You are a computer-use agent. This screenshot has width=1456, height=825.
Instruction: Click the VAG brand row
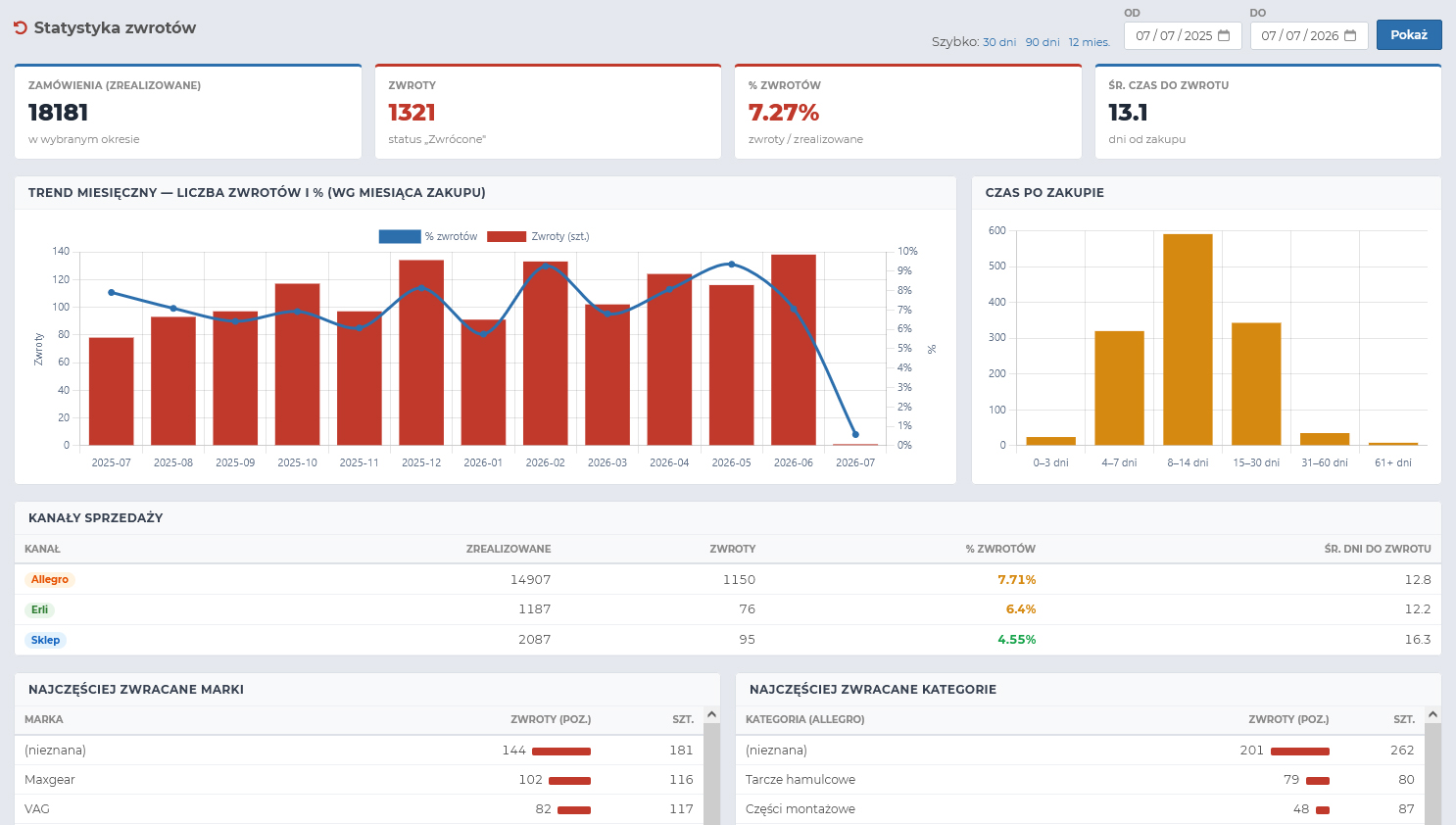point(359,809)
